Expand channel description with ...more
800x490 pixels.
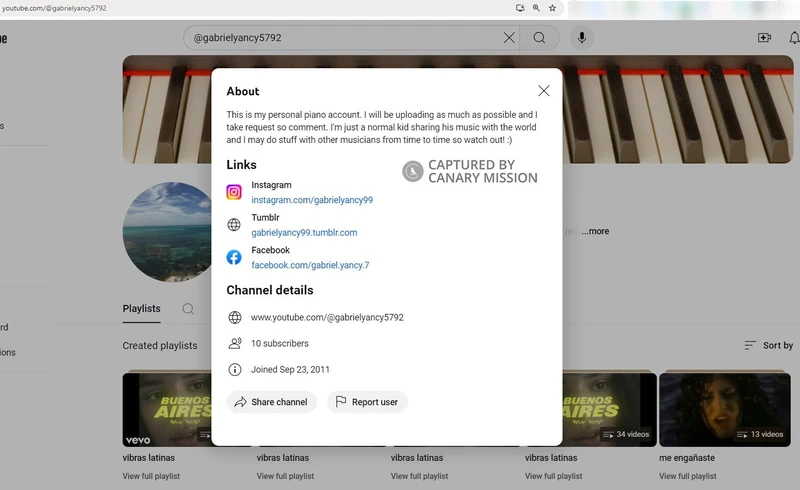[x=595, y=231]
